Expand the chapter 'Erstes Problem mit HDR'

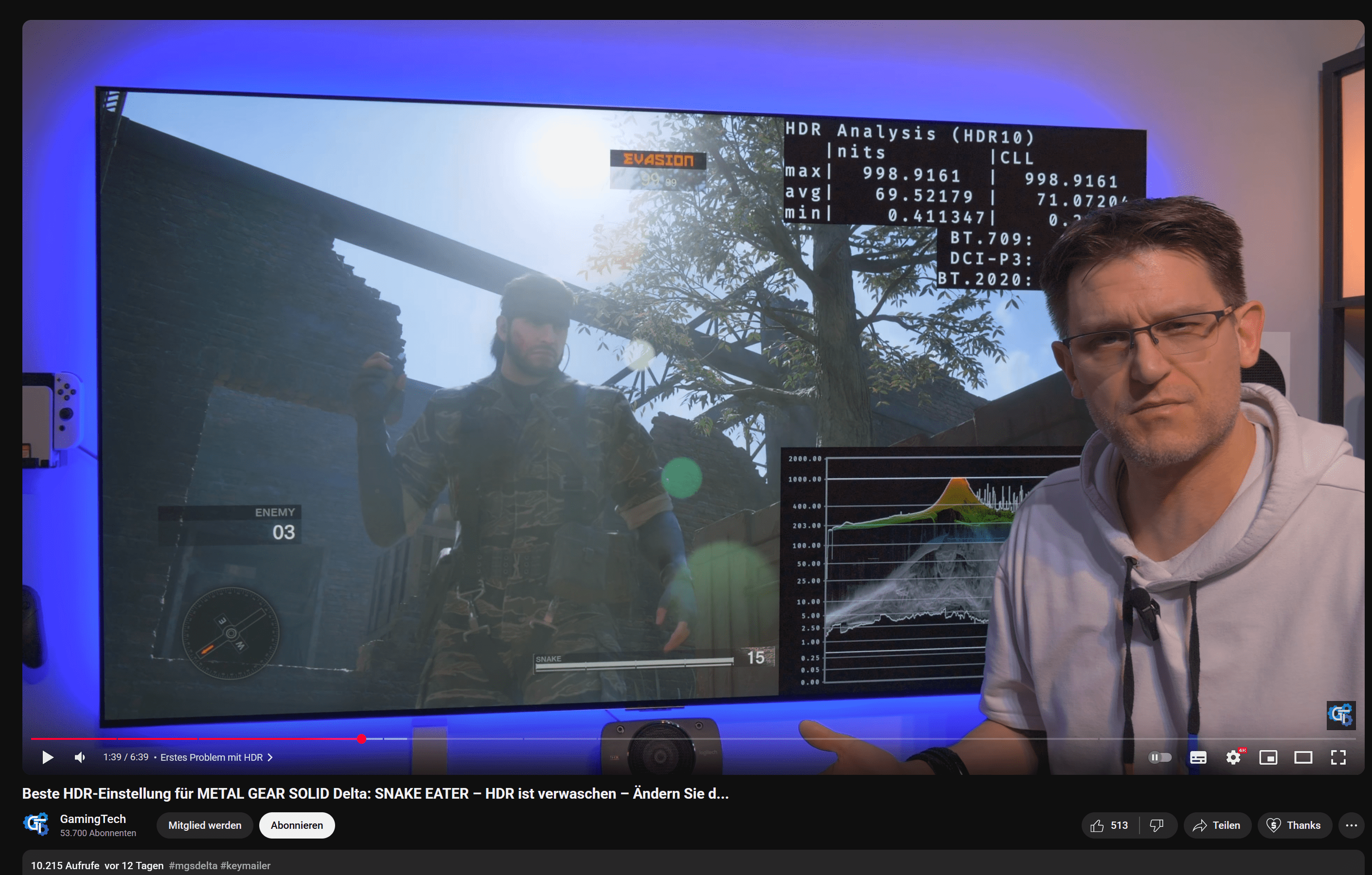coord(216,757)
